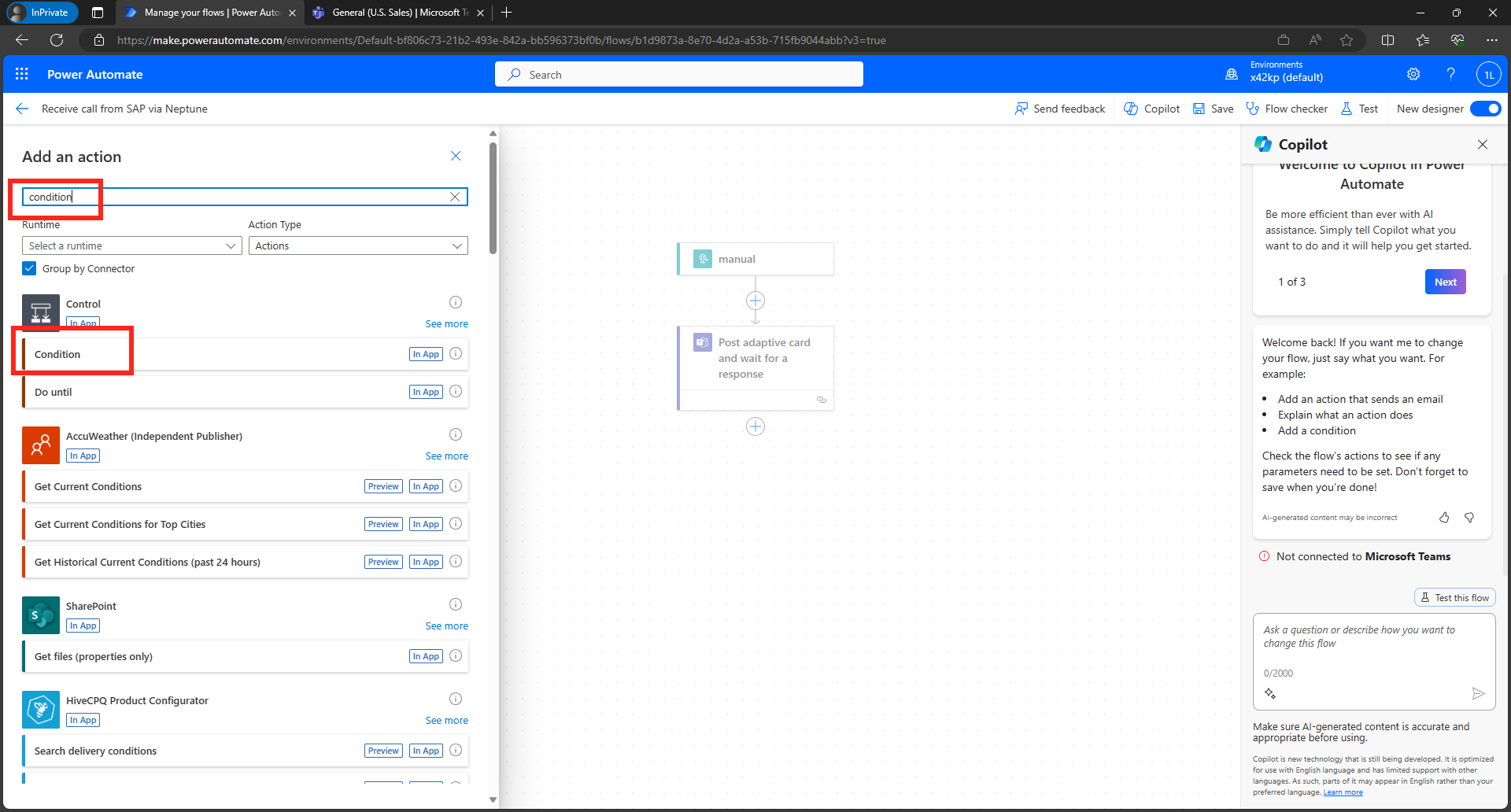This screenshot has width=1511, height=812.
Task: Click the action list vertical scrollbar
Action: pos(493,198)
